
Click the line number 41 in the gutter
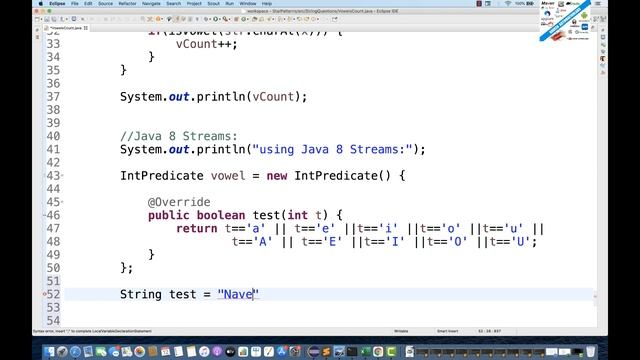53,149
